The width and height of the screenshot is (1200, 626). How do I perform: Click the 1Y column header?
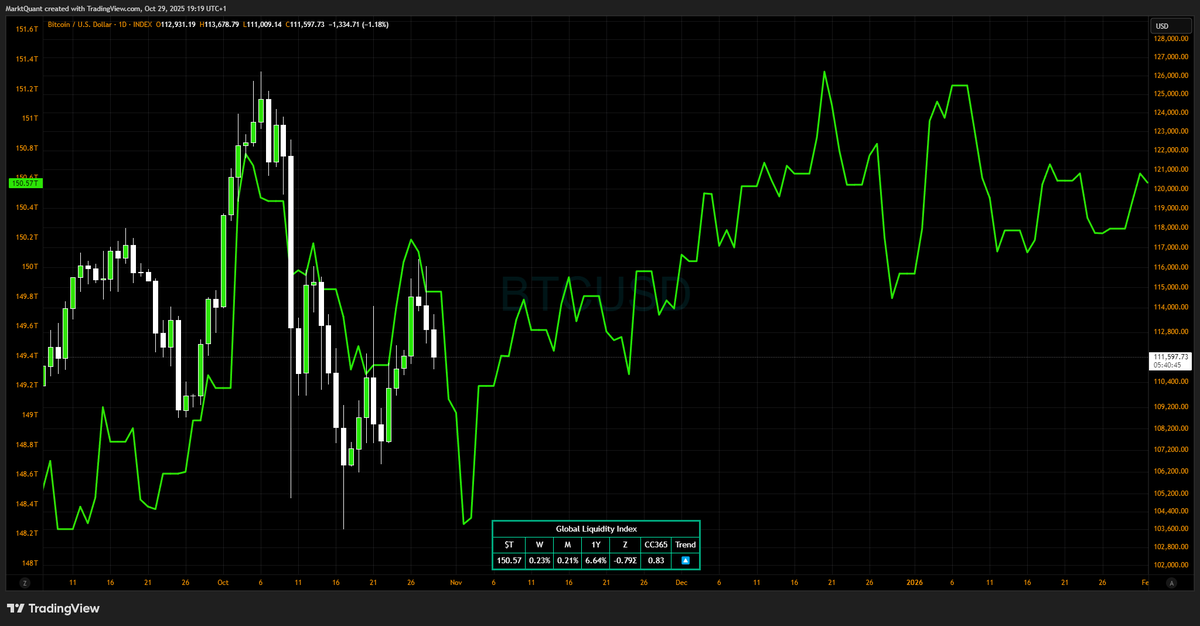tap(595, 544)
